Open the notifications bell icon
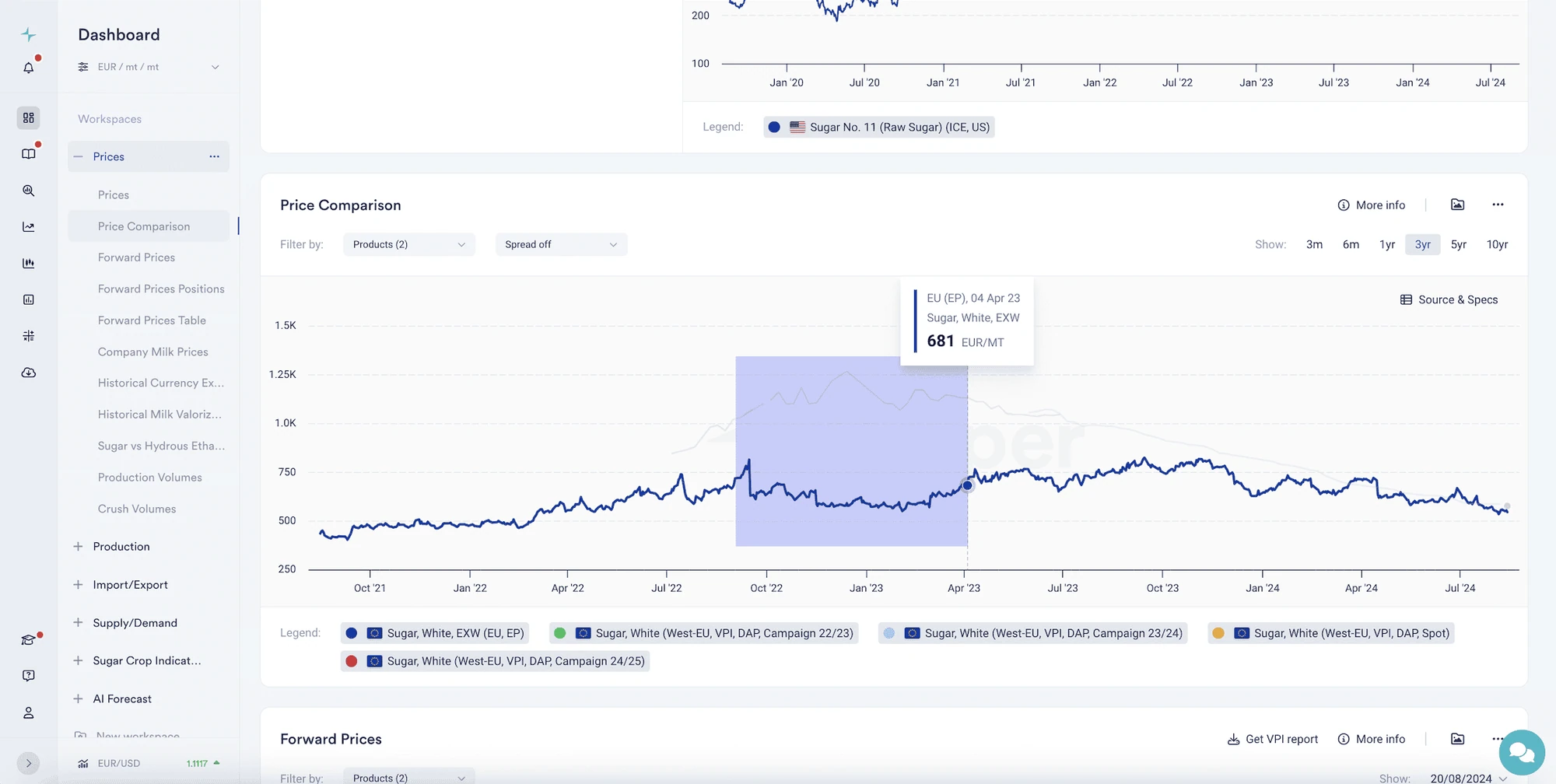1556x784 pixels. tap(29, 68)
